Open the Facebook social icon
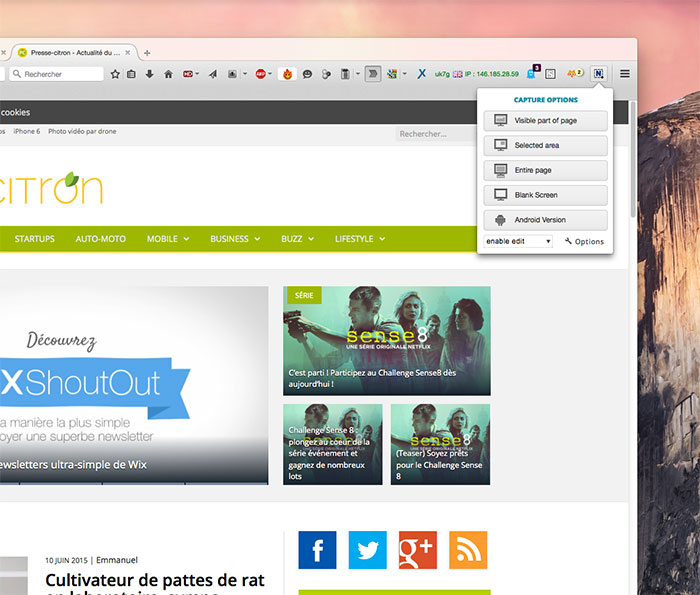 coord(317,550)
